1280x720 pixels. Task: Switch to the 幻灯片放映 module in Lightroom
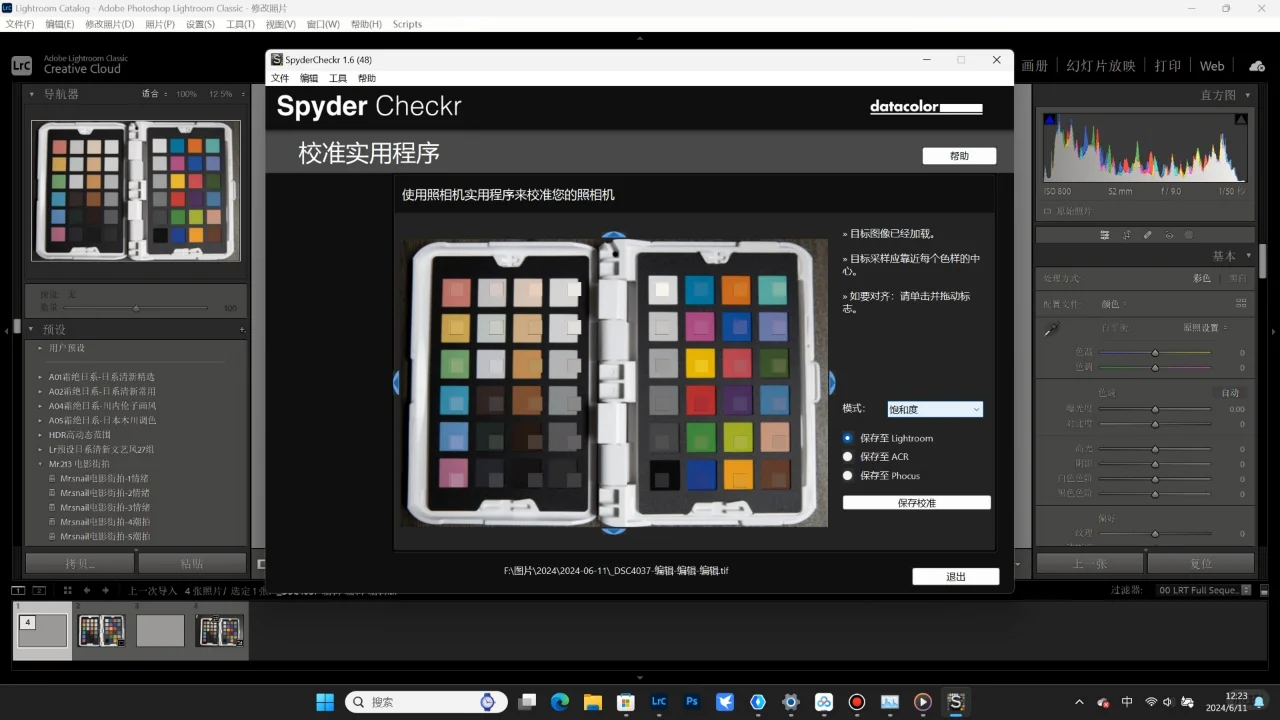point(1101,66)
